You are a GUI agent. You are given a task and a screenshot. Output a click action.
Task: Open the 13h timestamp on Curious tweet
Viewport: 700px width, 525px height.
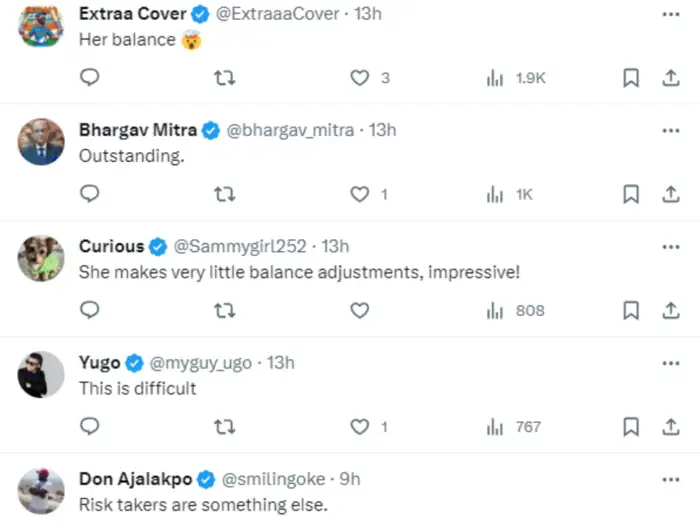click(x=335, y=246)
